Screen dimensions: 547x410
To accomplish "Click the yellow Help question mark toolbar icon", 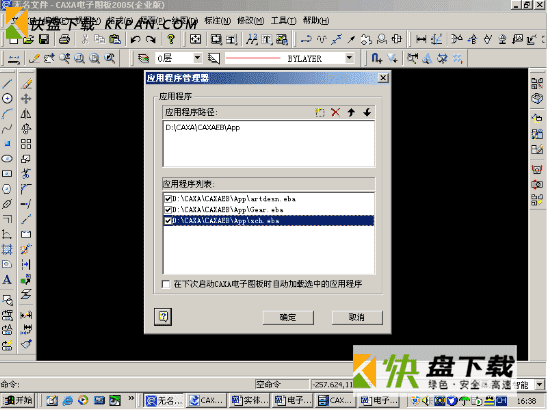I will tap(171, 39).
